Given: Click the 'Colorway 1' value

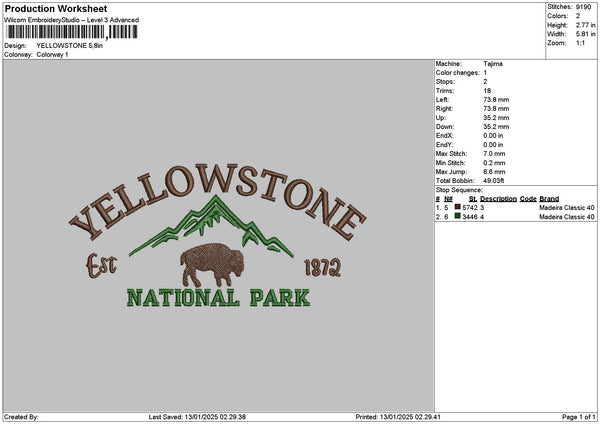Looking at the screenshot, I should 52,55.
